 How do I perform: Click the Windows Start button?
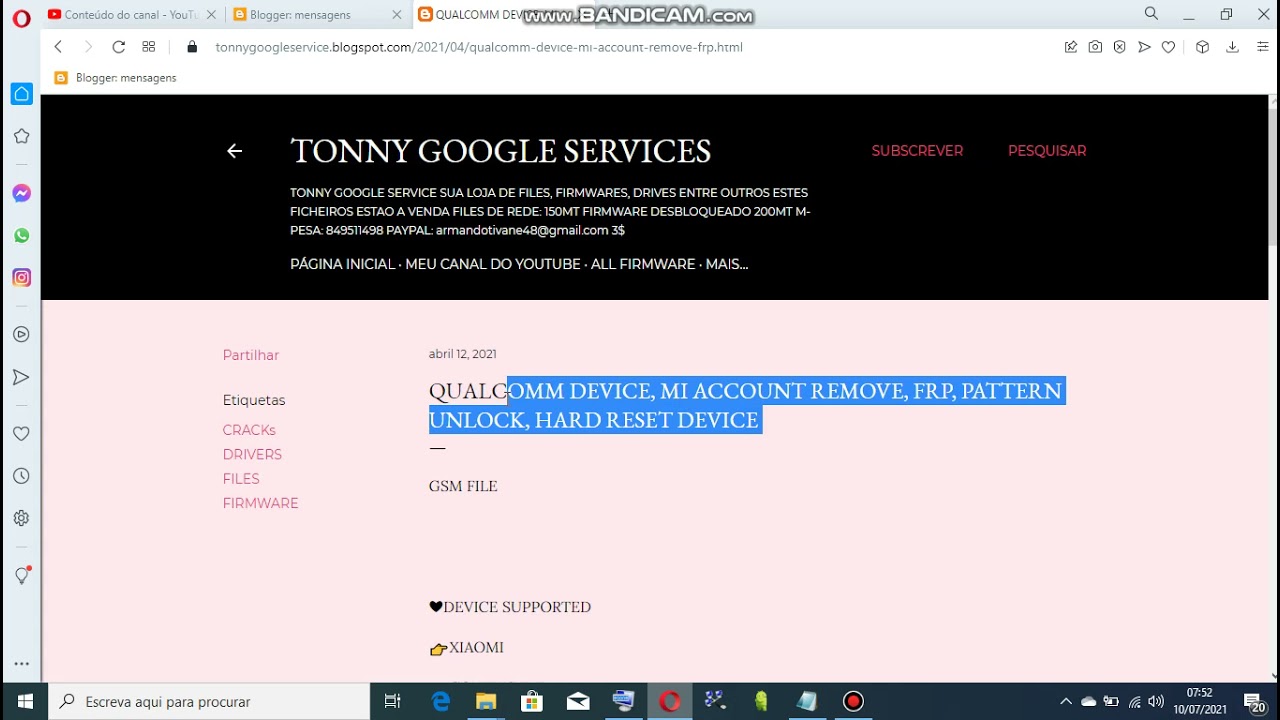pos(24,701)
